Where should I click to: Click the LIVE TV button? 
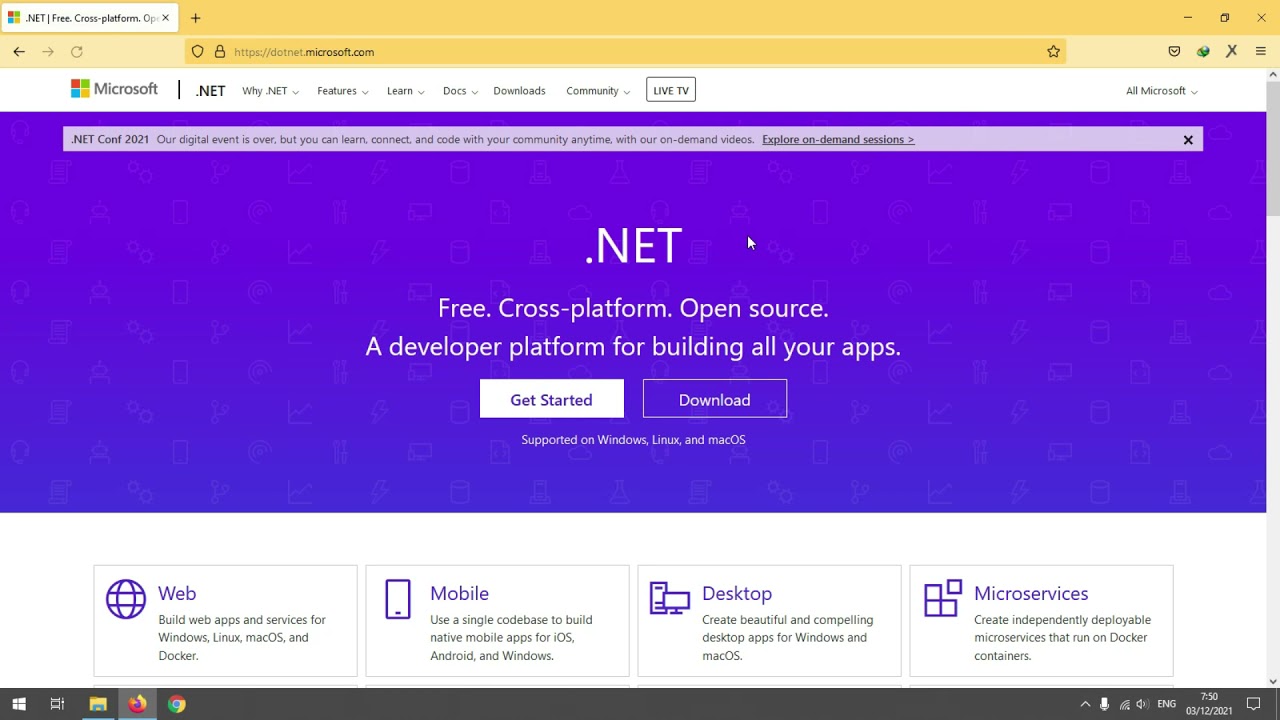click(x=671, y=90)
